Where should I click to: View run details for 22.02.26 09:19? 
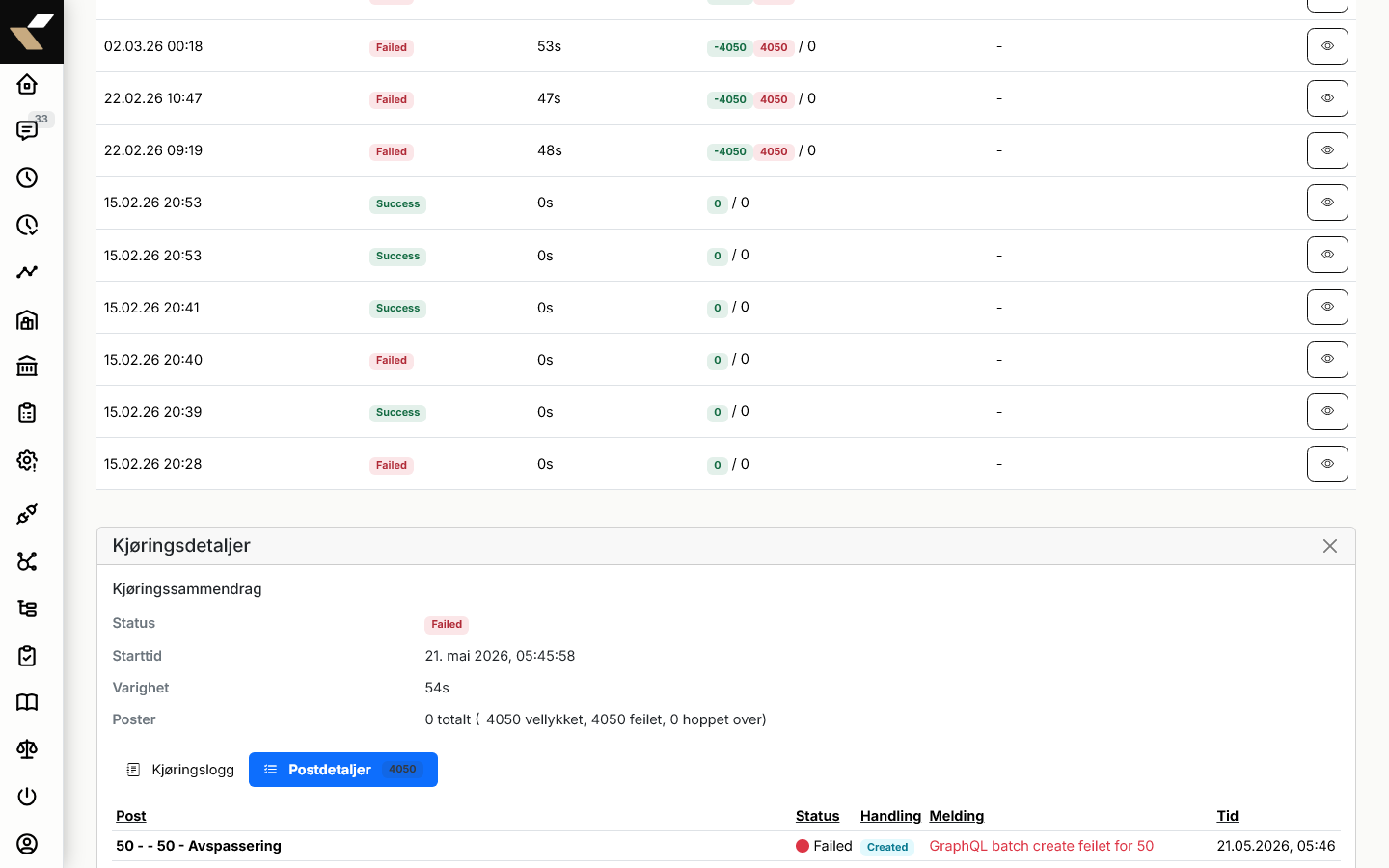click(x=1327, y=150)
